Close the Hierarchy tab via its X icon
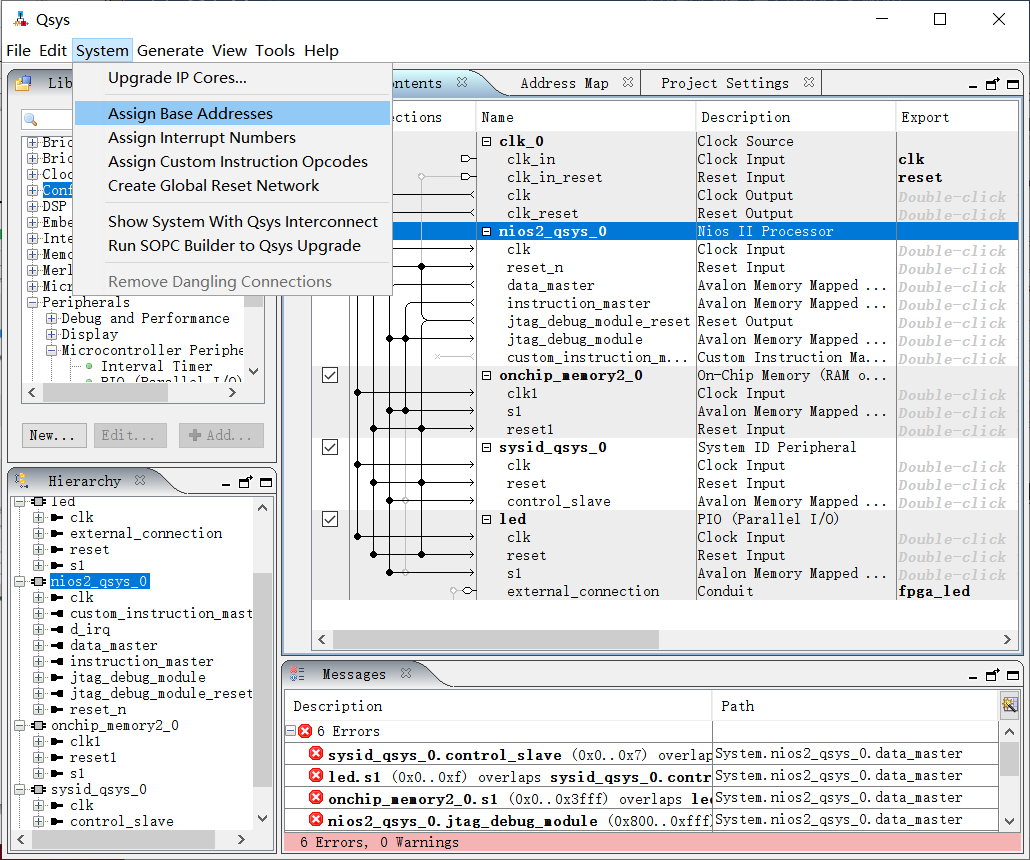Screen dimensions: 1030x860 [140, 481]
